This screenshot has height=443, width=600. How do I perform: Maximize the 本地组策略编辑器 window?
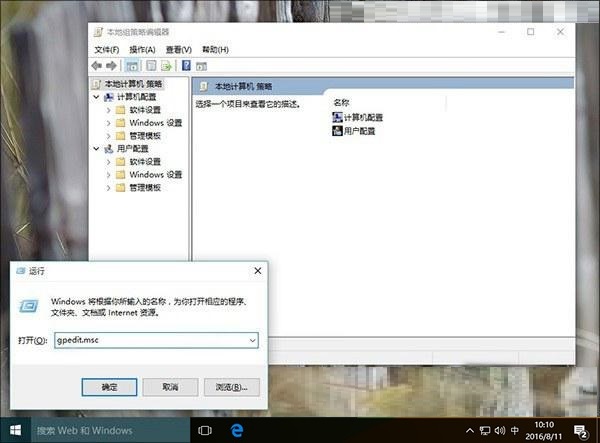(531, 32)
